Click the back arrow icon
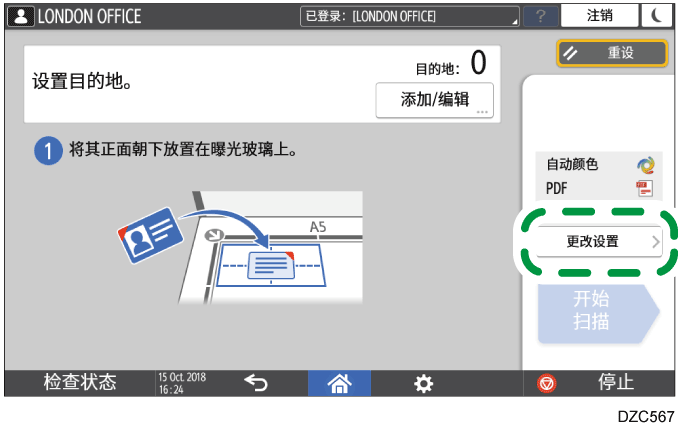 point(256,383)
